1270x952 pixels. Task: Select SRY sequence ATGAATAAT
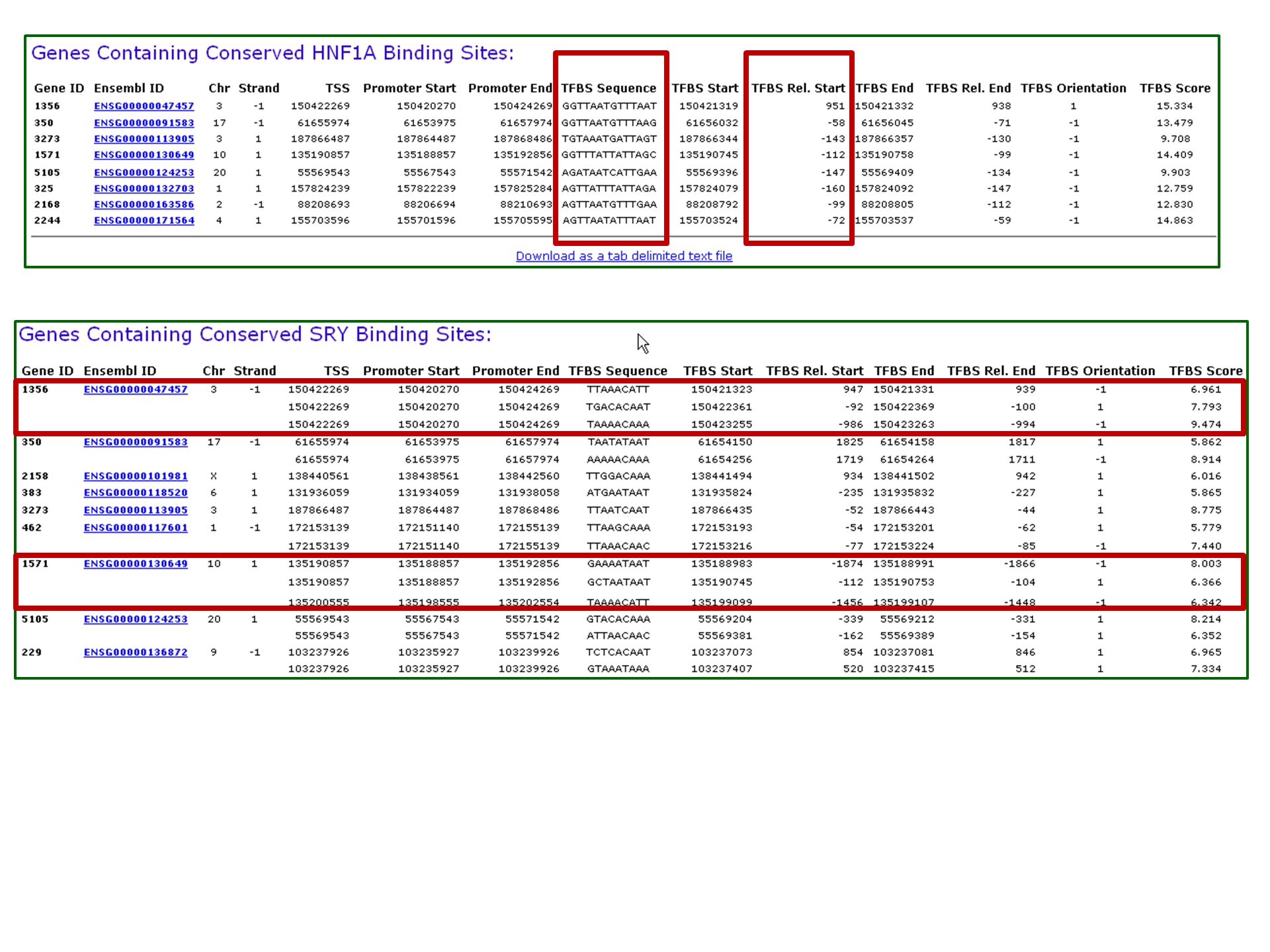pos(618,493)
